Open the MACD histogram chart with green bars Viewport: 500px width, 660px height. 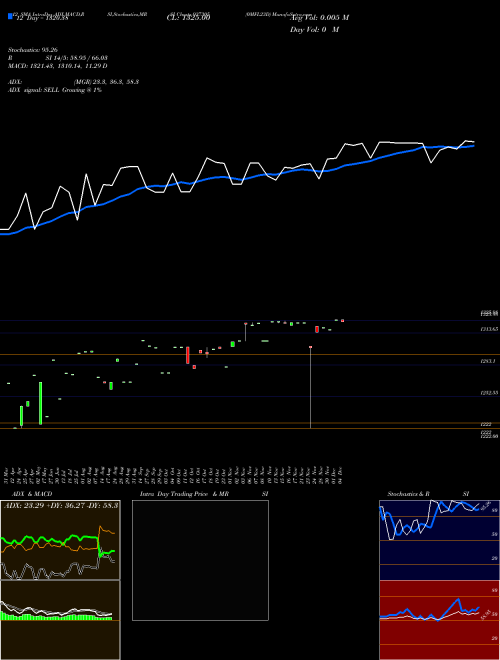tap(60, 620)
